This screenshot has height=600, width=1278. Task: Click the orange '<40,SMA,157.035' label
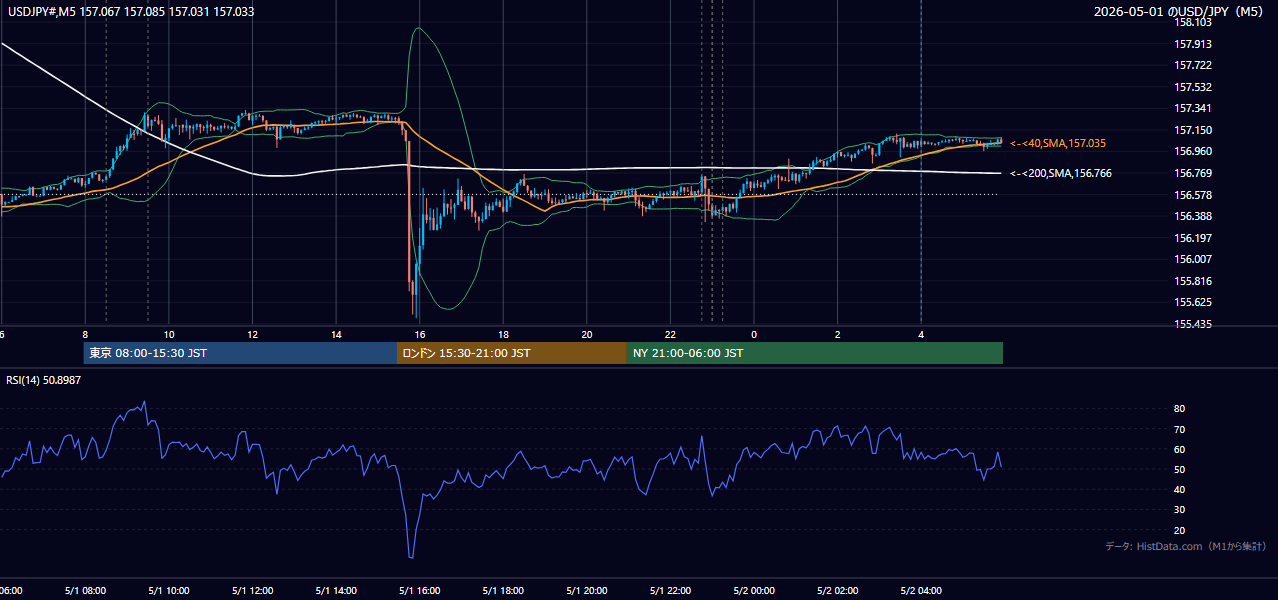point(1058,144)
